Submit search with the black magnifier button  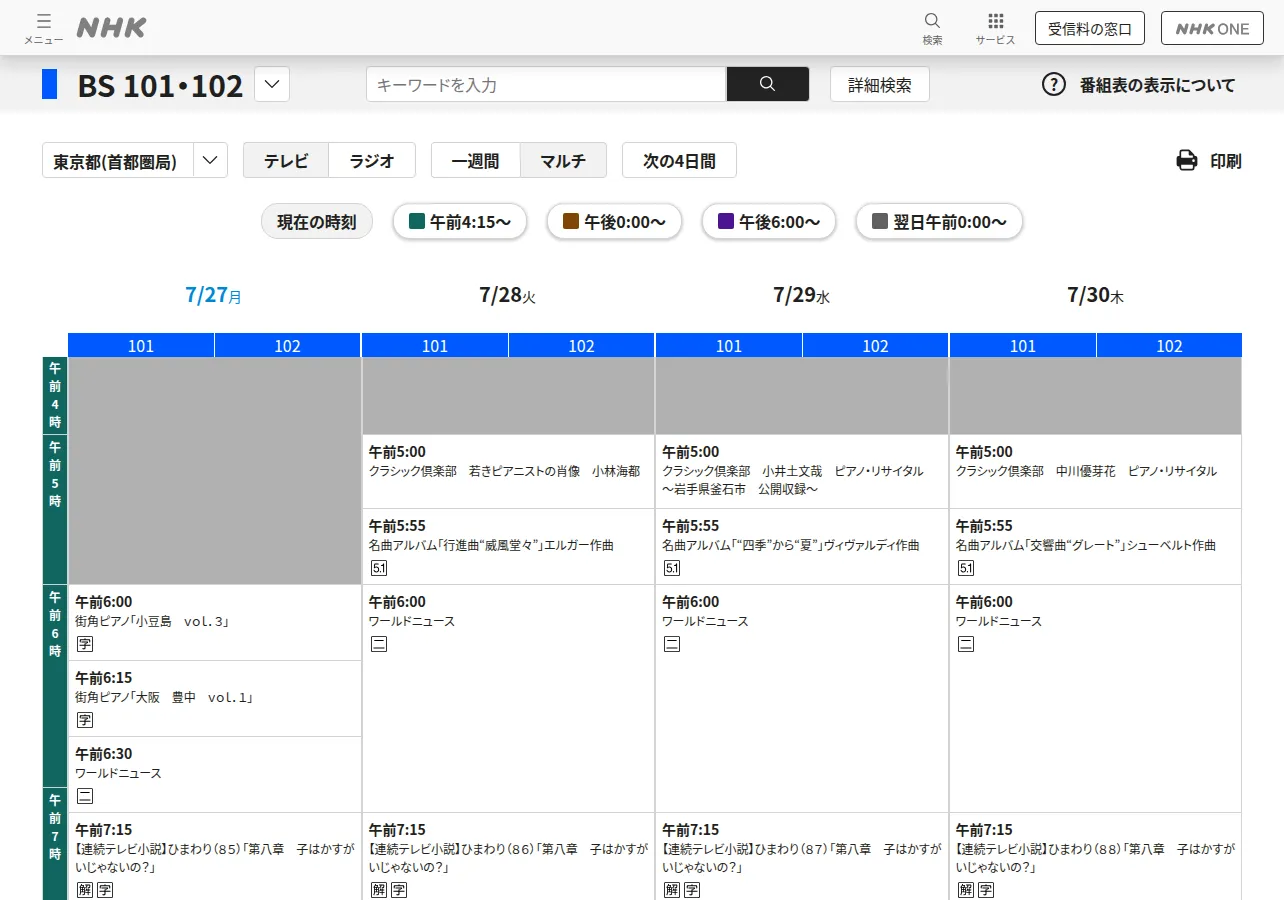coord(767,84)
